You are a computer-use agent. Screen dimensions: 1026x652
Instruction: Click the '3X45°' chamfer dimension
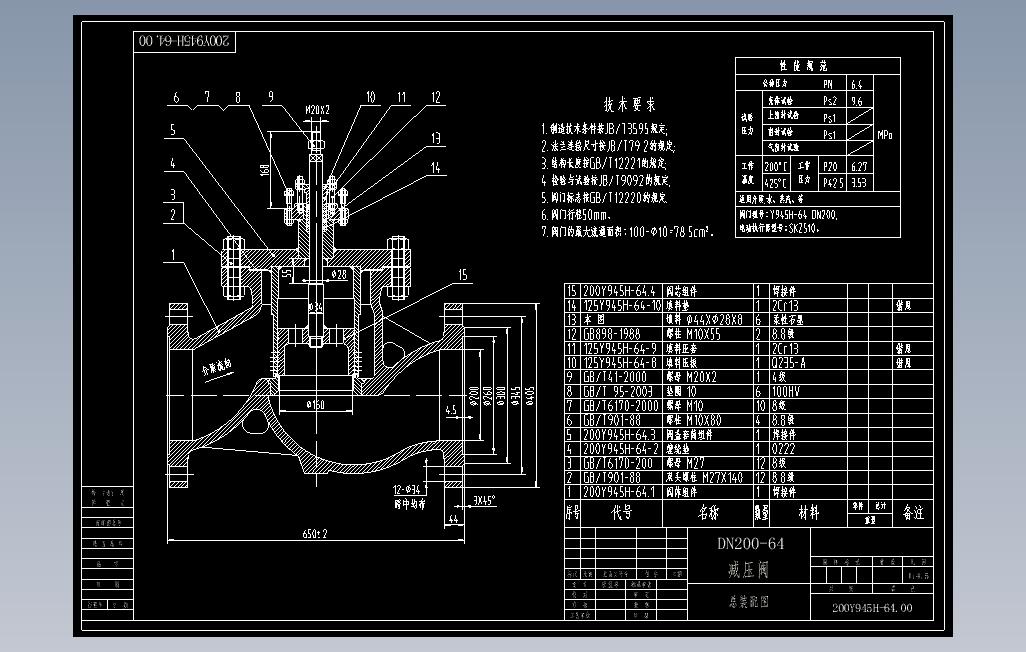tap(484, 501)
